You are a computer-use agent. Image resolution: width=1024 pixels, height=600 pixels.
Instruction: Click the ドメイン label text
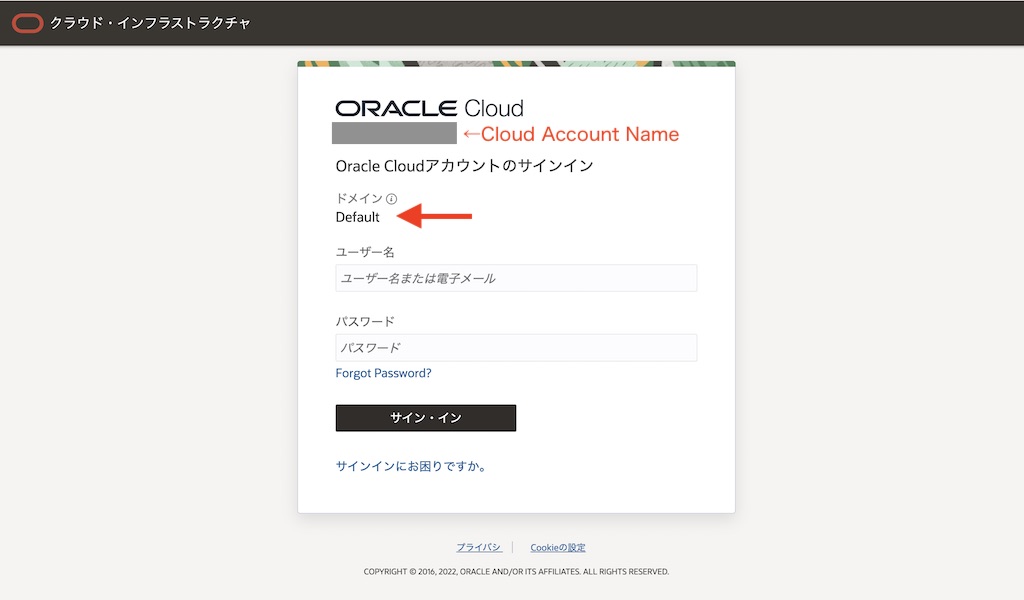point(359,199)
